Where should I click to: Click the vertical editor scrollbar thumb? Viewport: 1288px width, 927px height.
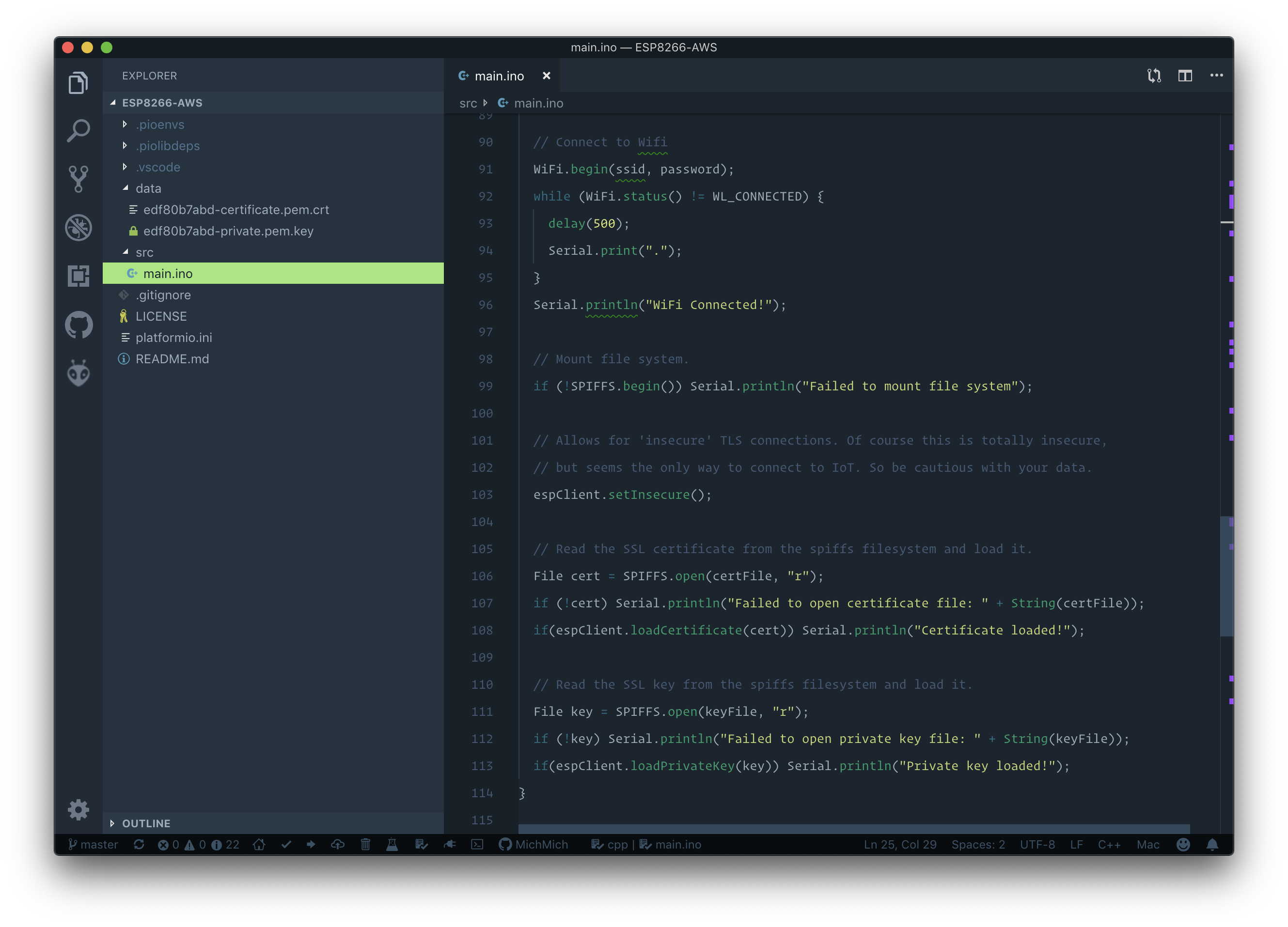1225,575
